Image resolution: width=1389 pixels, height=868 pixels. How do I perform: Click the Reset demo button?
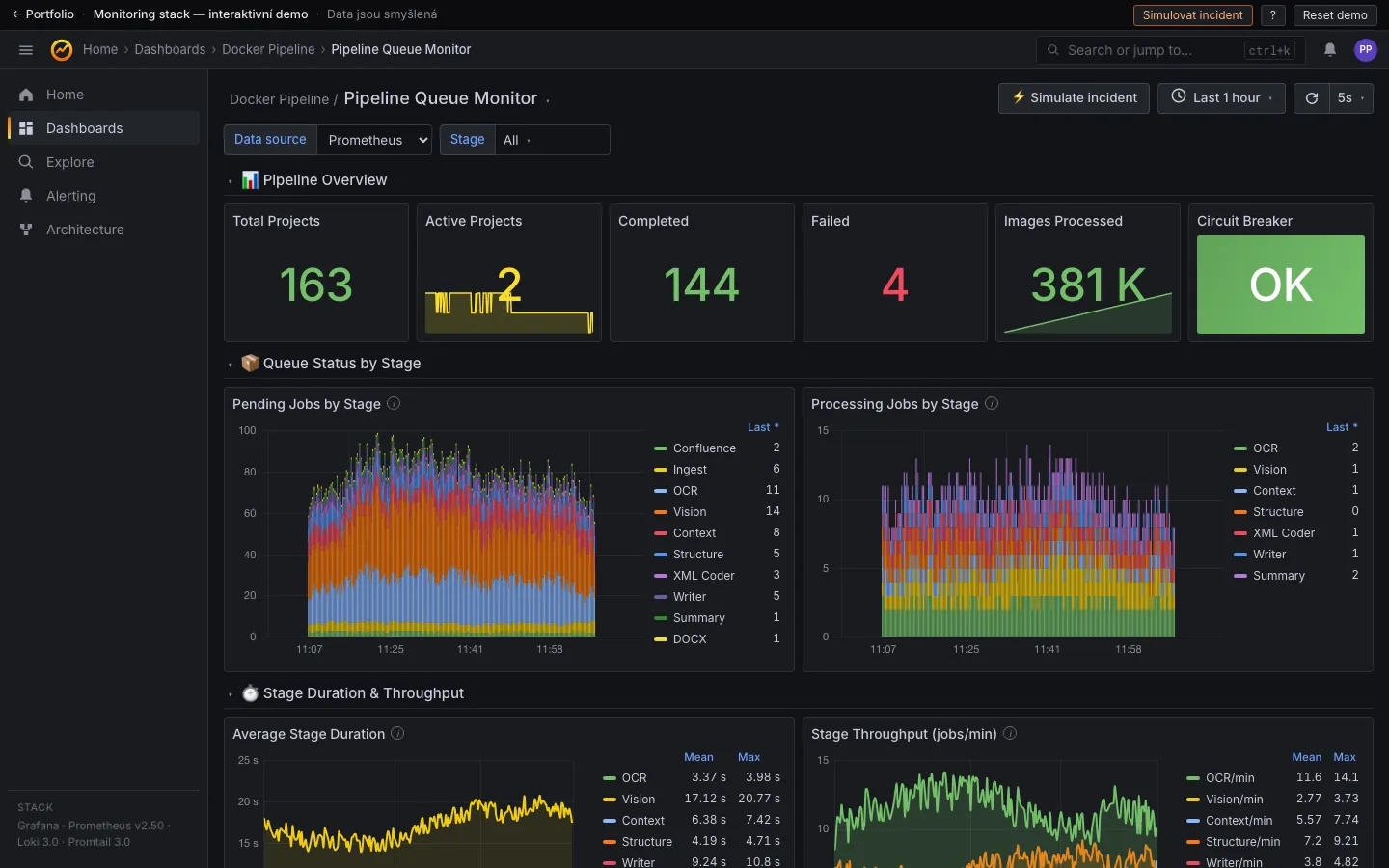pyautogui.click(x=1335, y=15)
